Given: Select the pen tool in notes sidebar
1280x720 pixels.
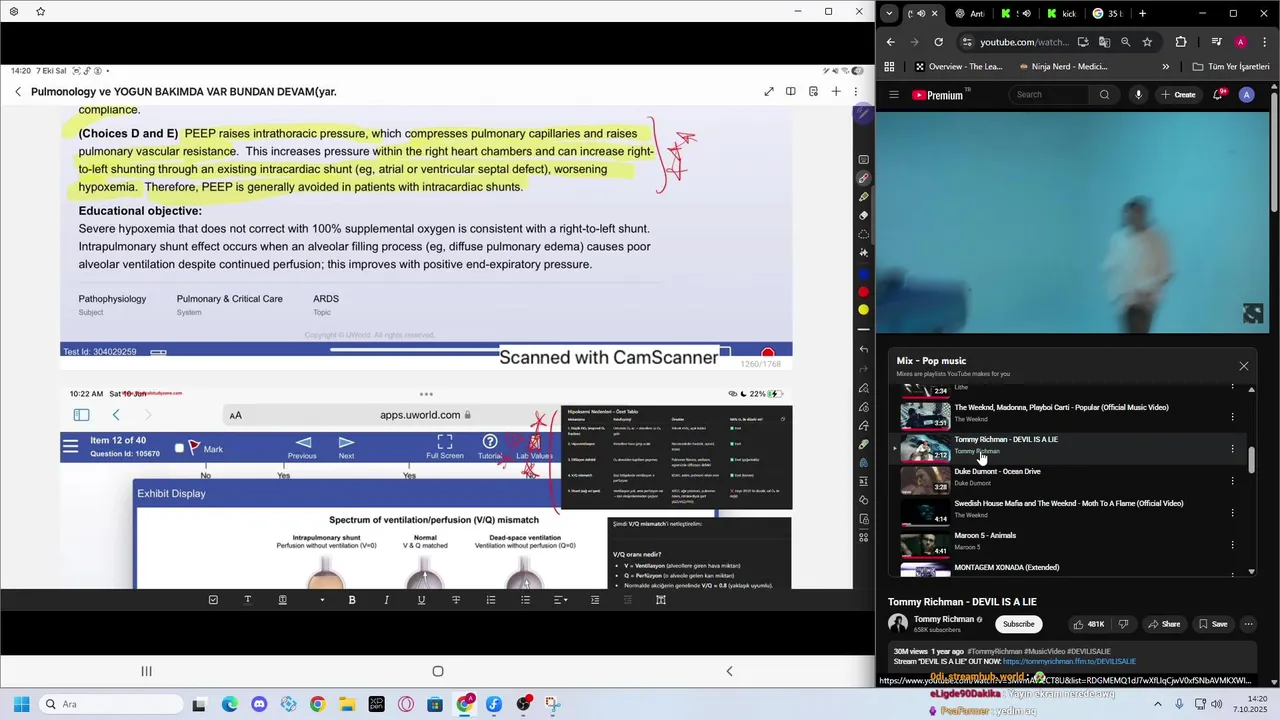Looking at the screenshot, I should pyautogui.click(x=864, y=178).
